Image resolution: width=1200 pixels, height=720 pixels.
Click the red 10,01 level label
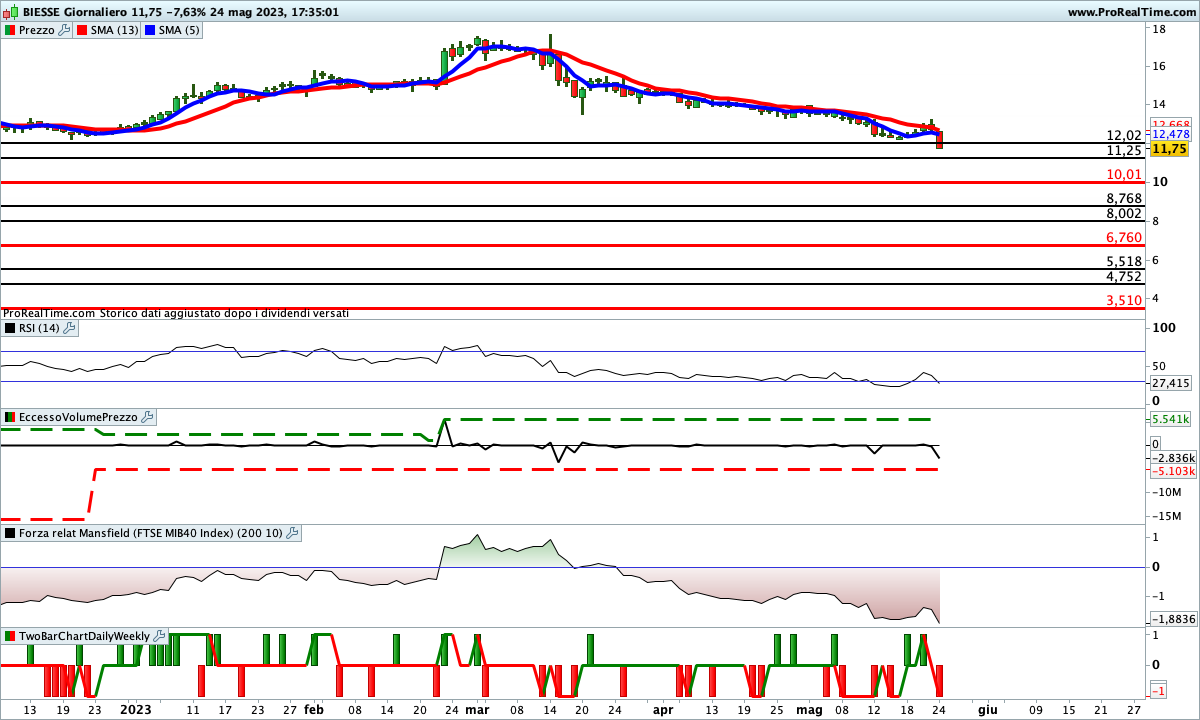tap(1123, 175)
